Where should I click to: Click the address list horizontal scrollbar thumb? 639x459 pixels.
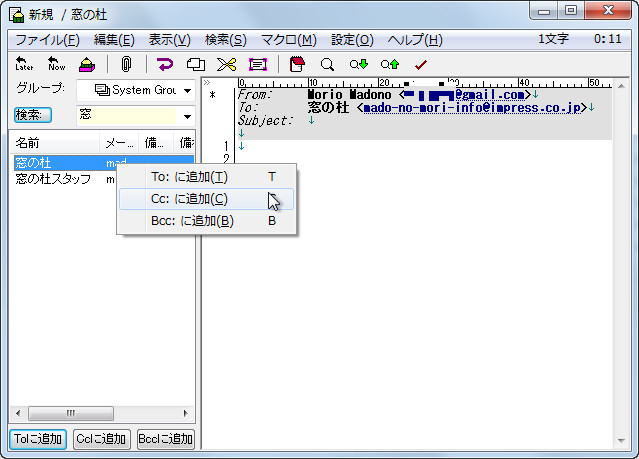[x=71, y=413]
